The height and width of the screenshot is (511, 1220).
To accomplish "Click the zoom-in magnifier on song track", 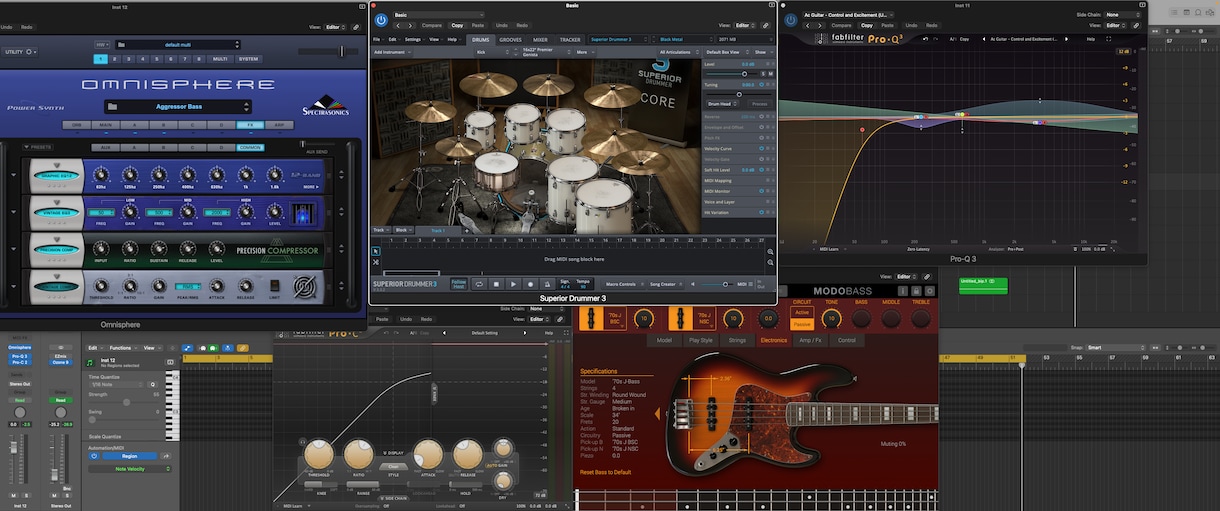I will 771,252.
